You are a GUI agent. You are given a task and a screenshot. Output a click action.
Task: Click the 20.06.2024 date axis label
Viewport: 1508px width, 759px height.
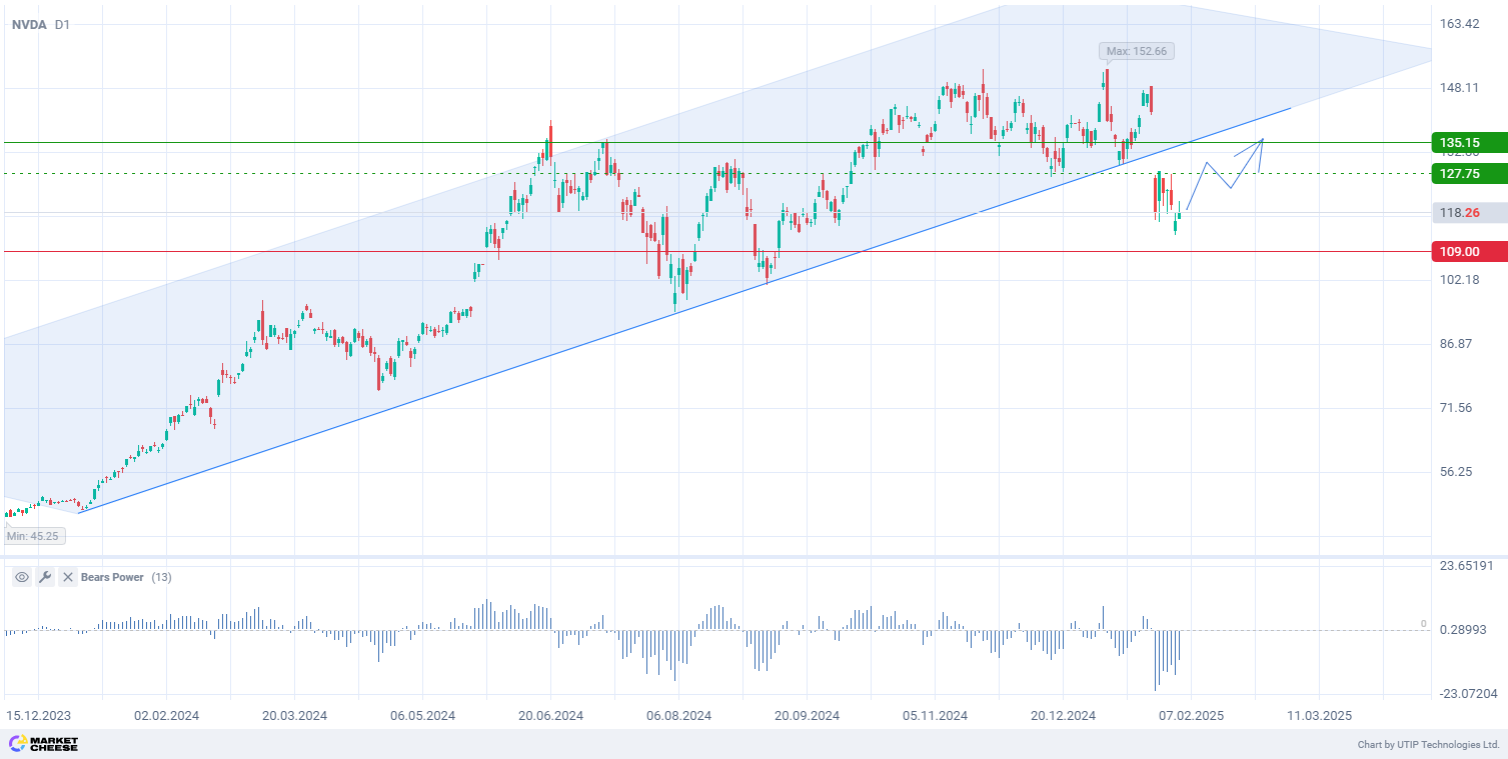550,716
